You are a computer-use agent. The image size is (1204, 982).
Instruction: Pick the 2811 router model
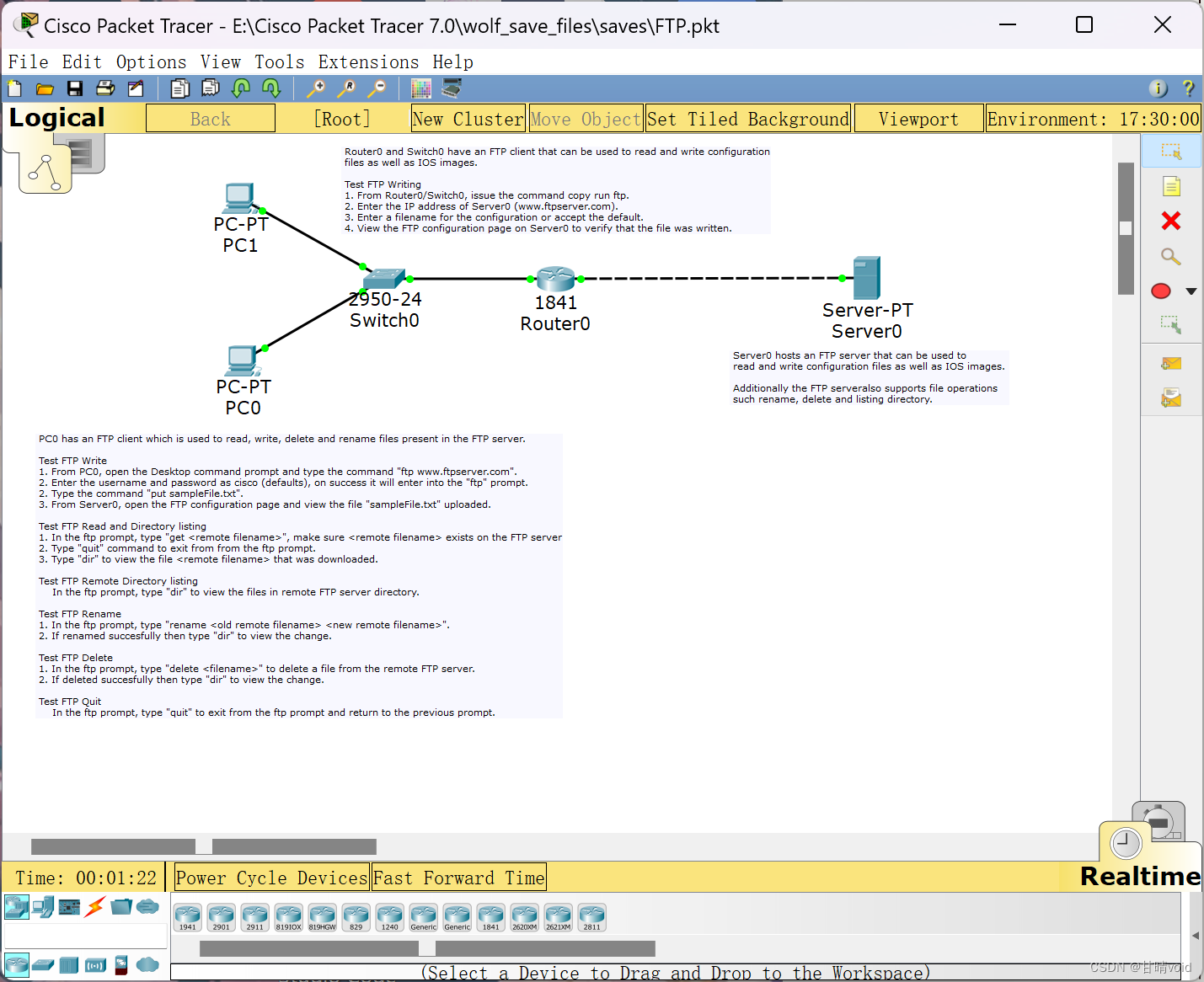591,918
